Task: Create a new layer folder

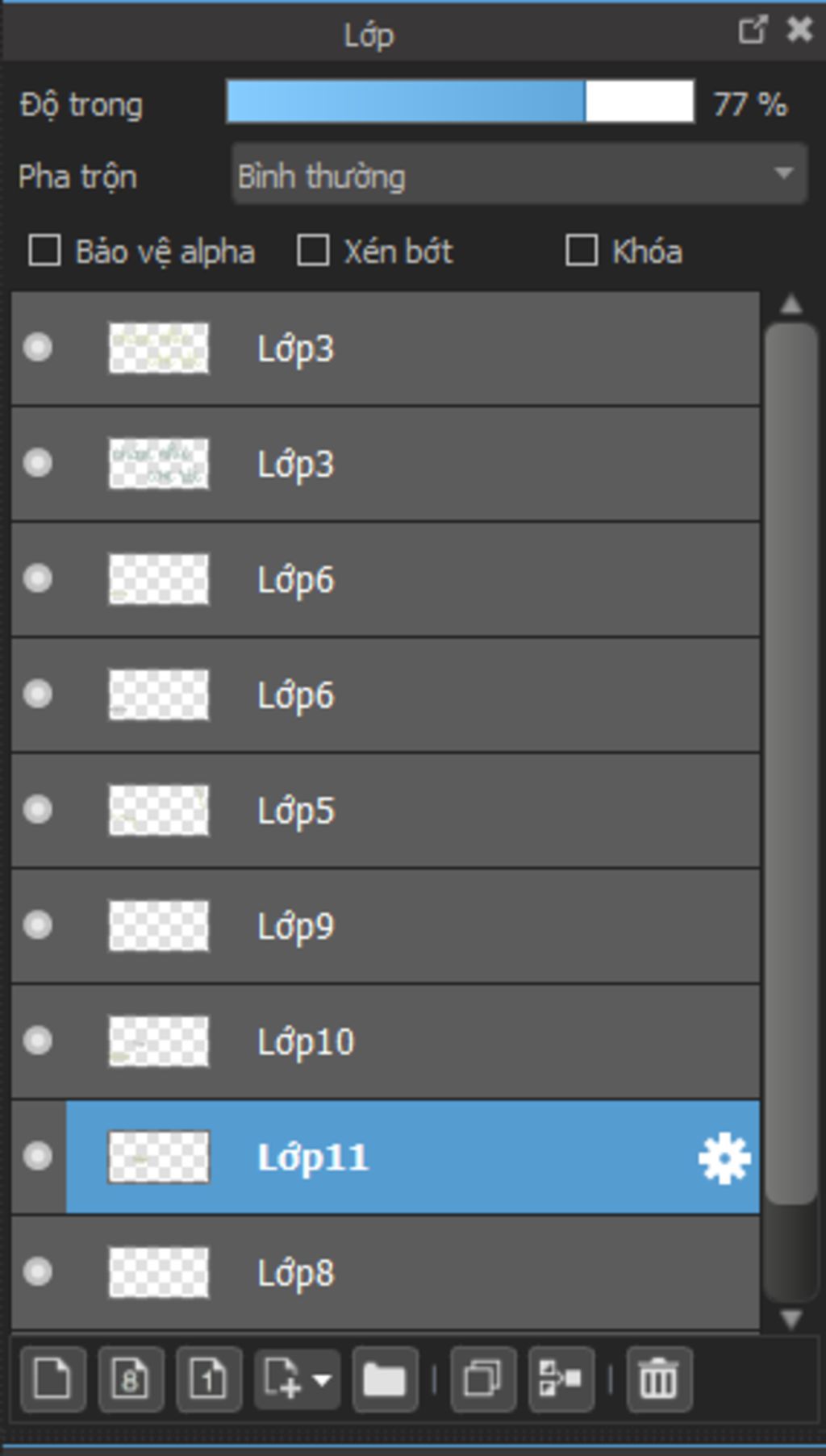Action: tap(385, 1379)
